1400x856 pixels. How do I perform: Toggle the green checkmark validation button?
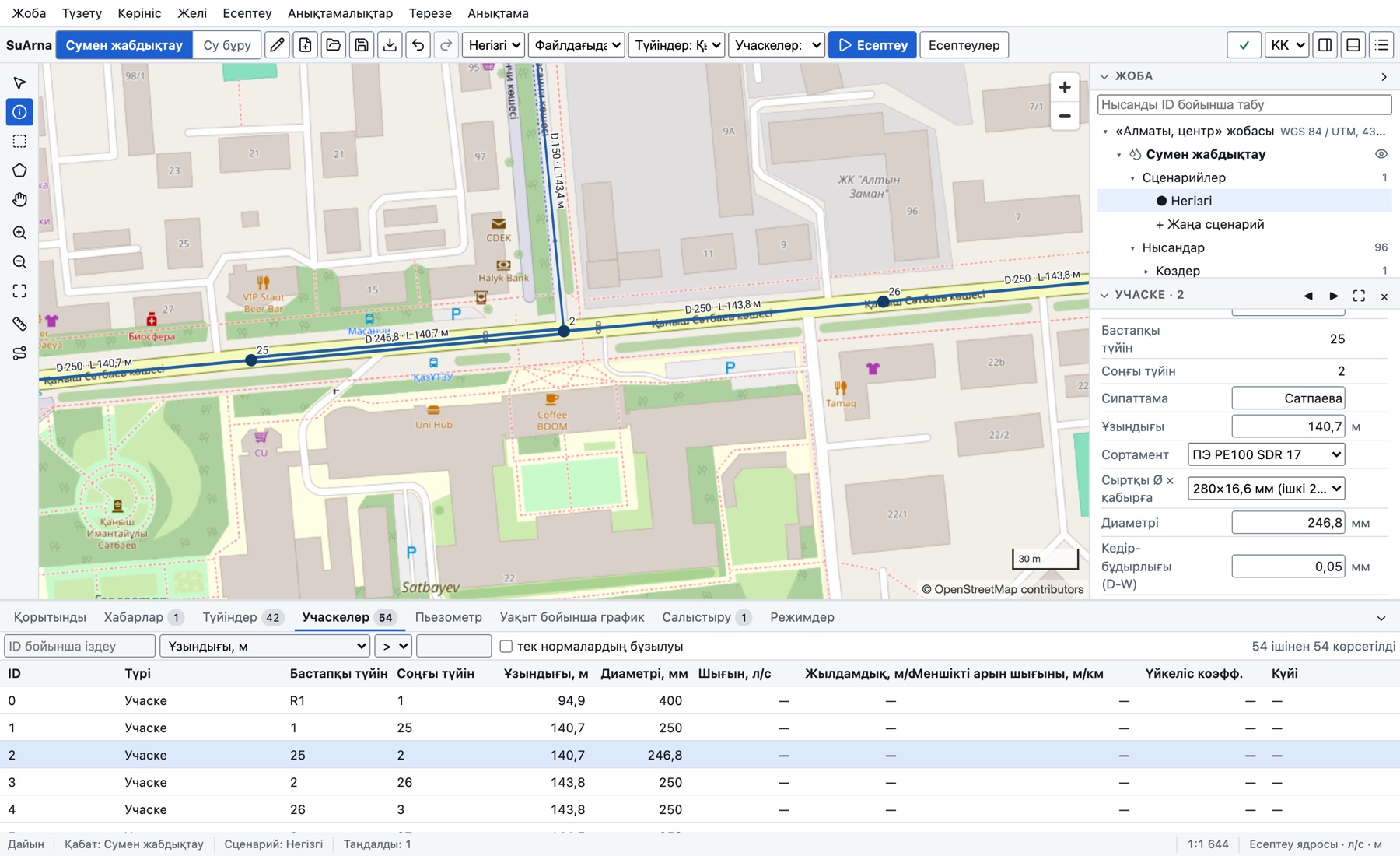coord(1244,45)
